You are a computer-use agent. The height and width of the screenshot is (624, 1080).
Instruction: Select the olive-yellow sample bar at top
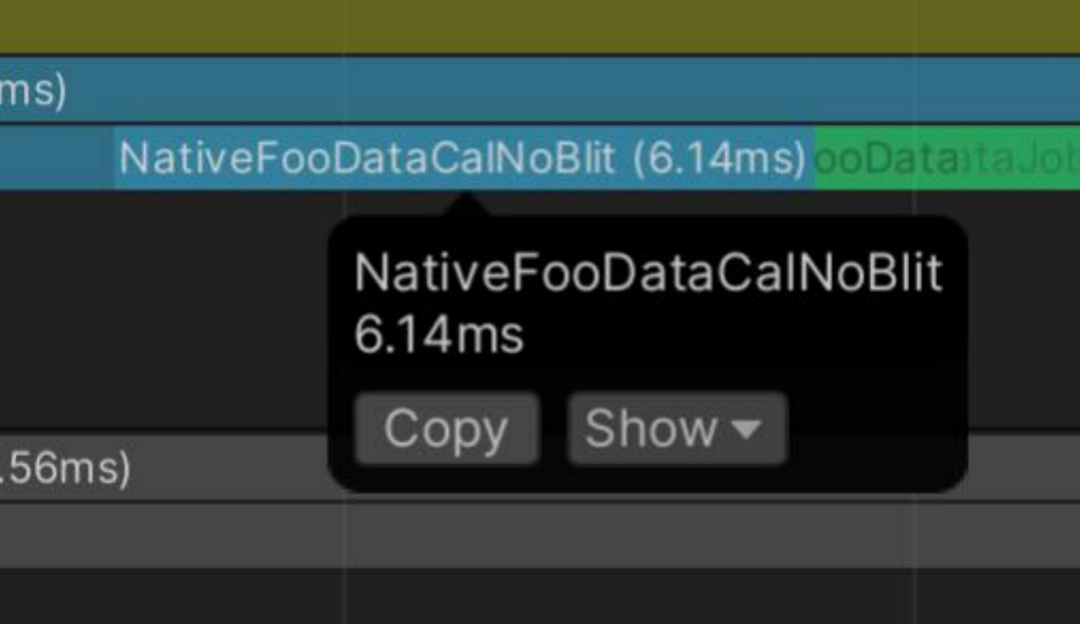pyautogui.click(x=540, y=25)
